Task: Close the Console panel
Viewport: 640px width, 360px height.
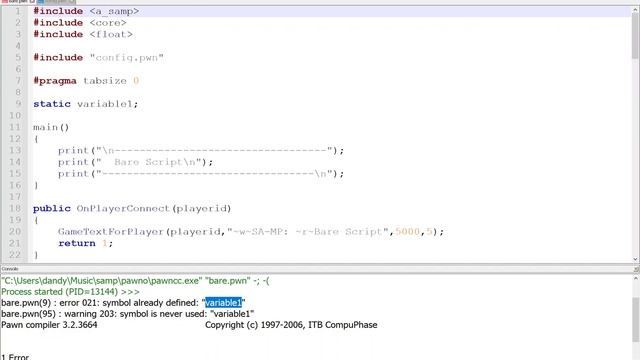Action: (636, 269)
